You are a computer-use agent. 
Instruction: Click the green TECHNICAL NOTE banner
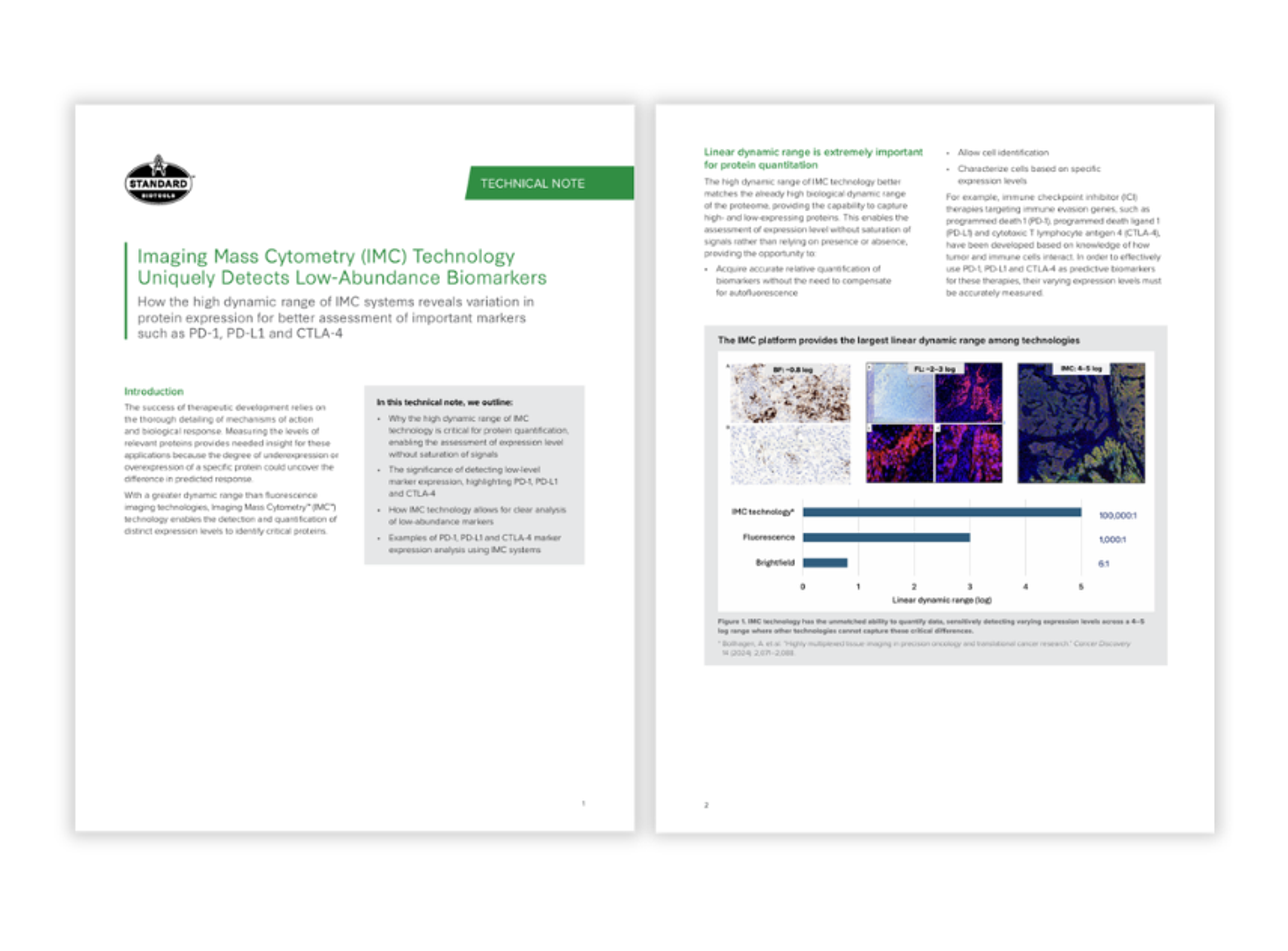pyautogui.click(x=550, y=183)
